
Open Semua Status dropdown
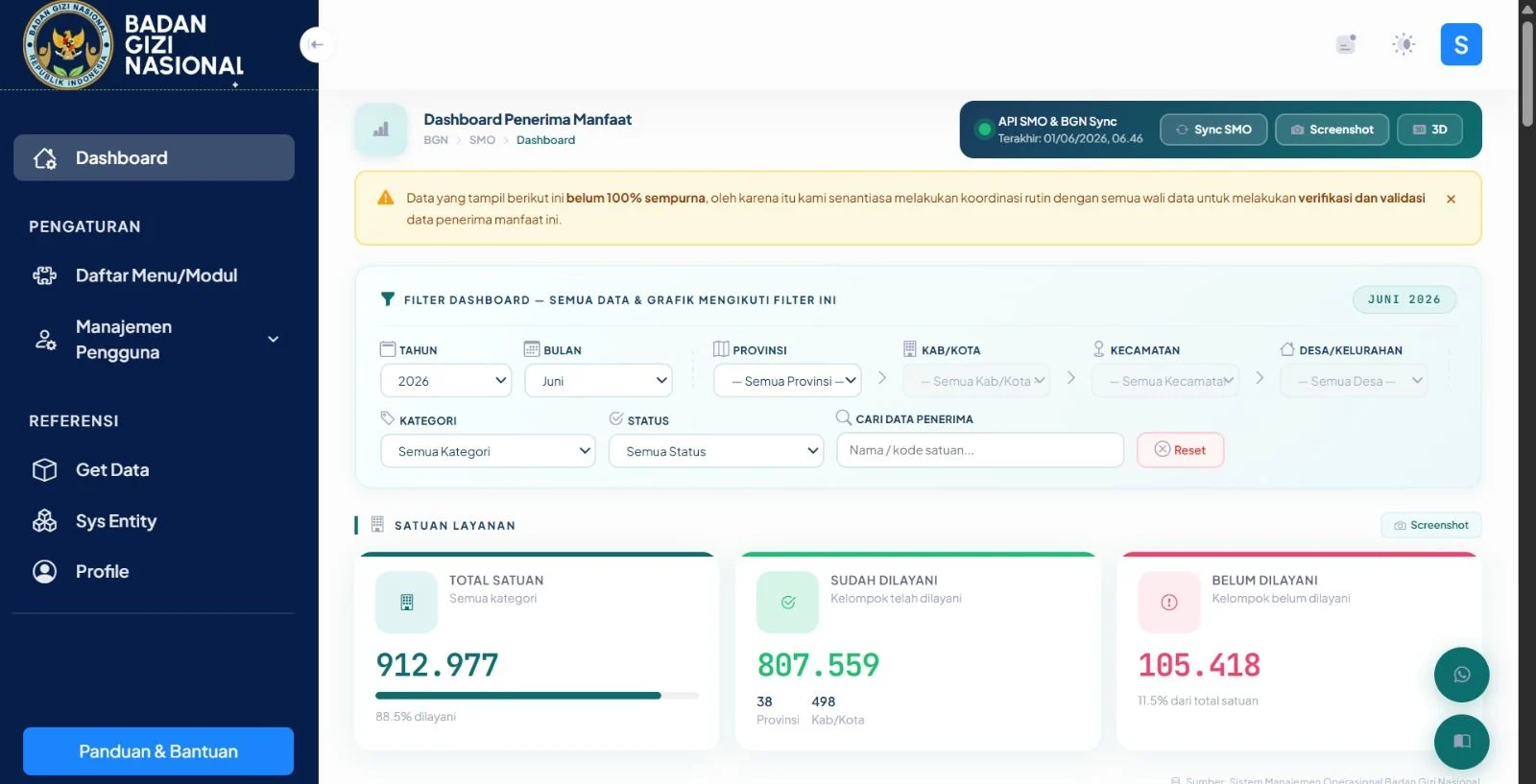click(716, 451)
